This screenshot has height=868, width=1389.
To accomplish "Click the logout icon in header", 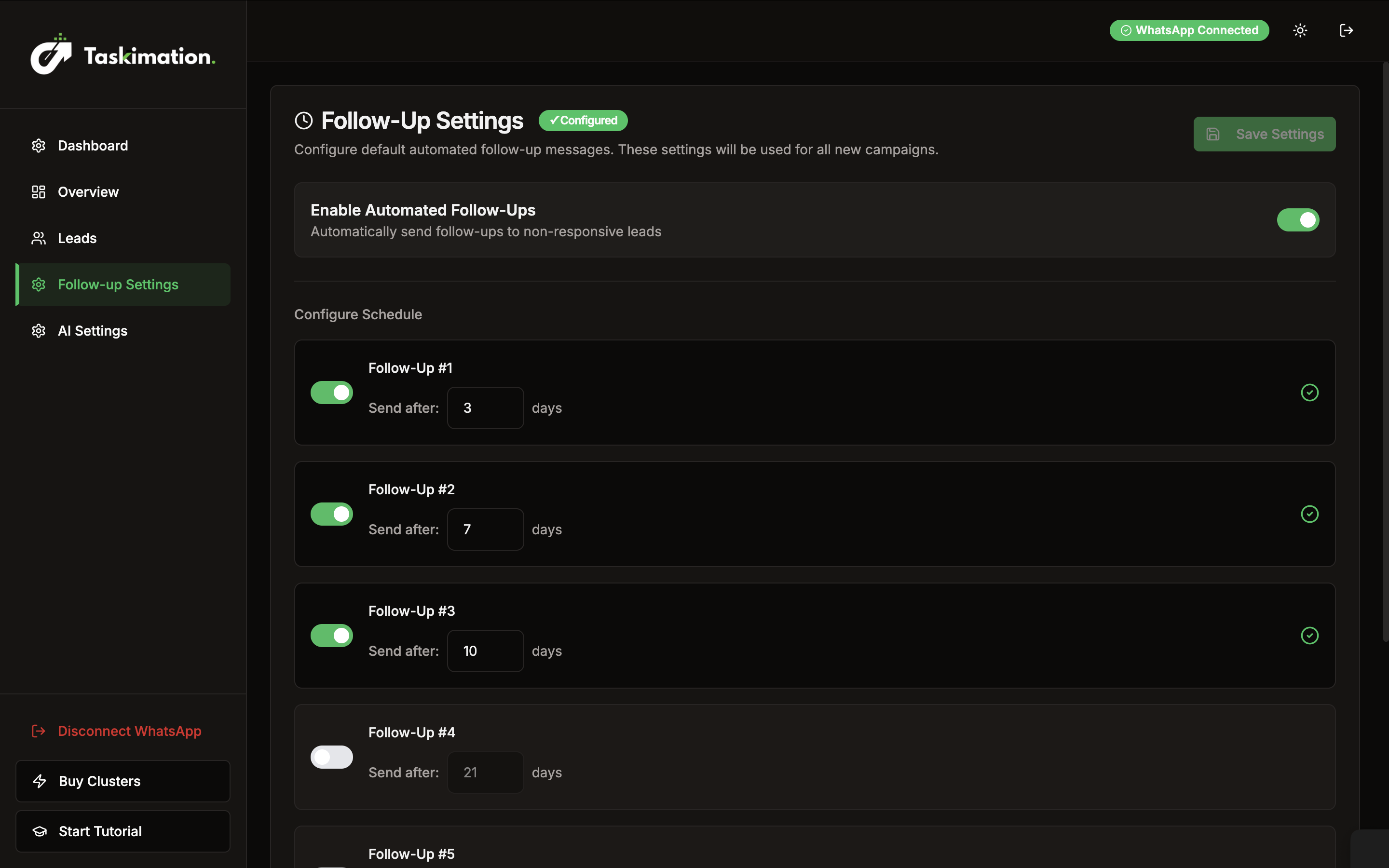I will pos(1346,30).
